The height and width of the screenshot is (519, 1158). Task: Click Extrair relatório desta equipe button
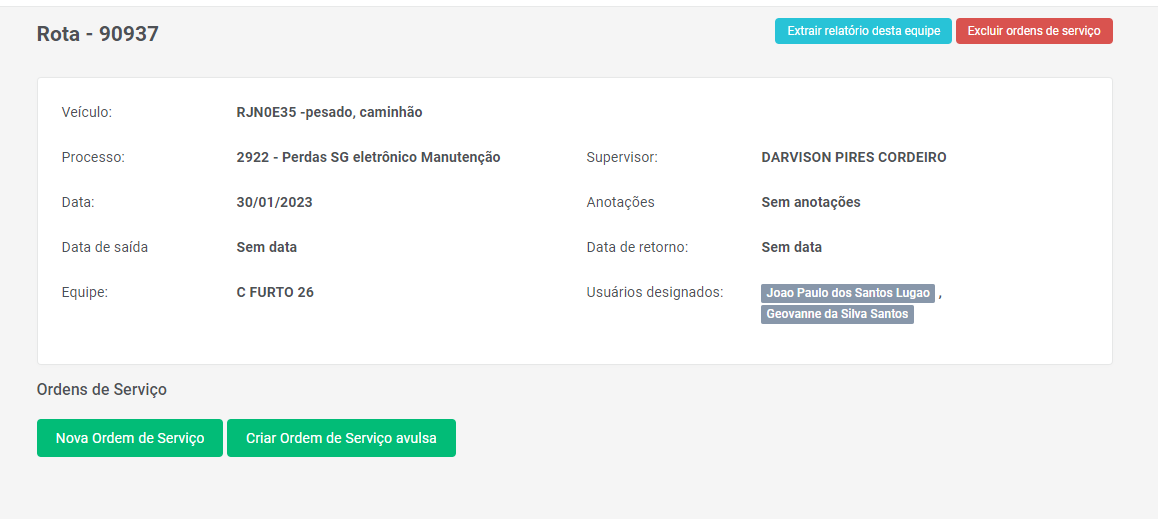[863, 31]
